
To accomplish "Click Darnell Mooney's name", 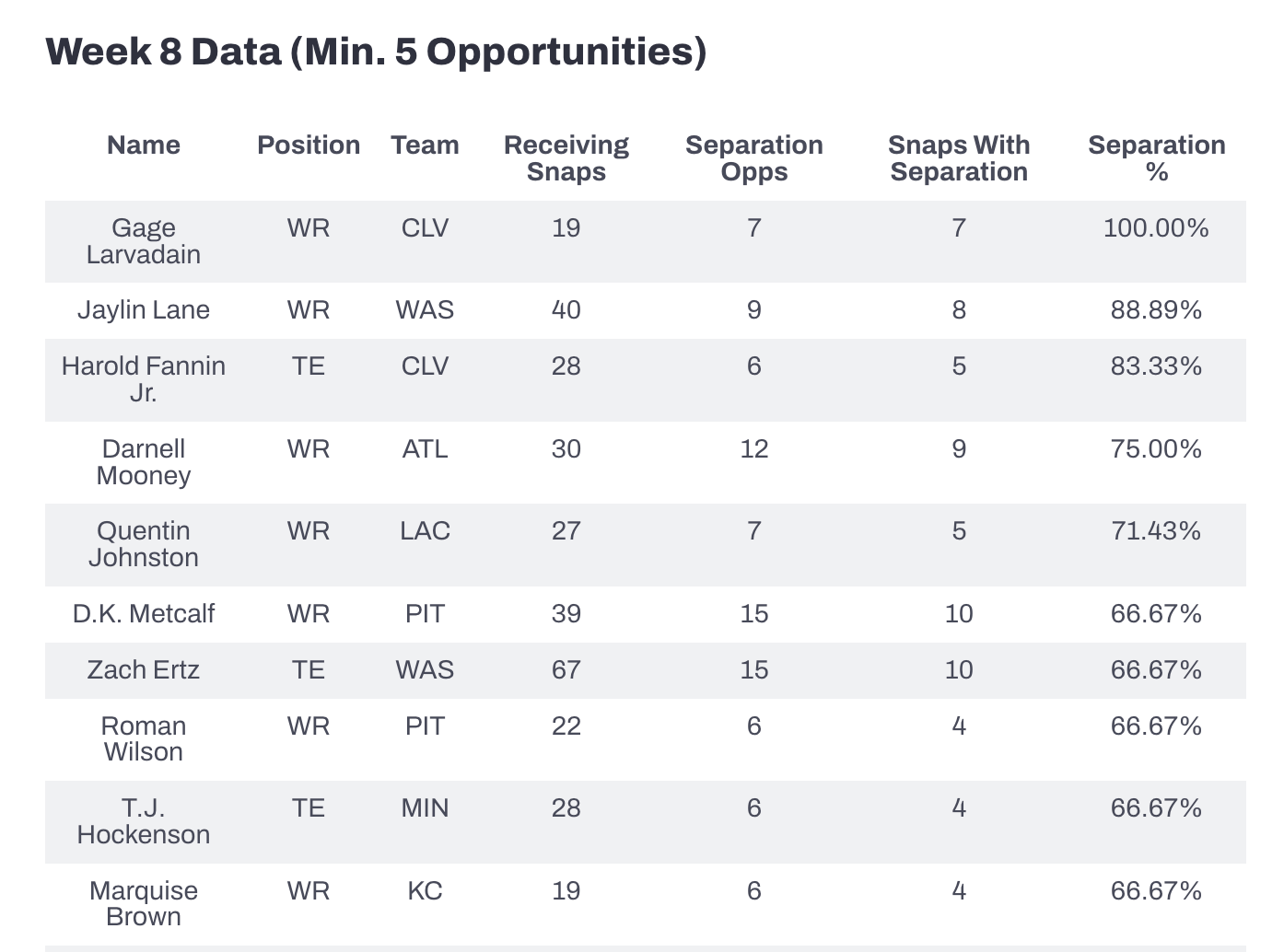I will pyautogui.click(x=143, y=462).
